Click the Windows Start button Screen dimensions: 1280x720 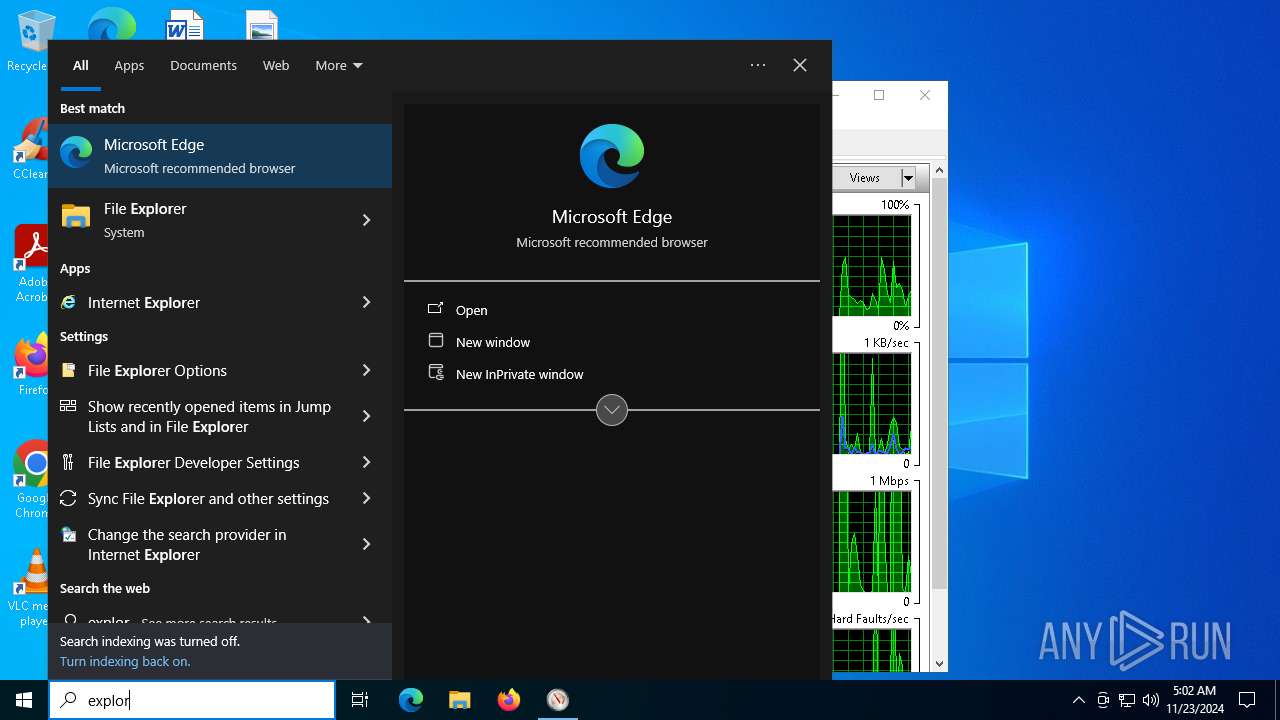tap(24, 700)
